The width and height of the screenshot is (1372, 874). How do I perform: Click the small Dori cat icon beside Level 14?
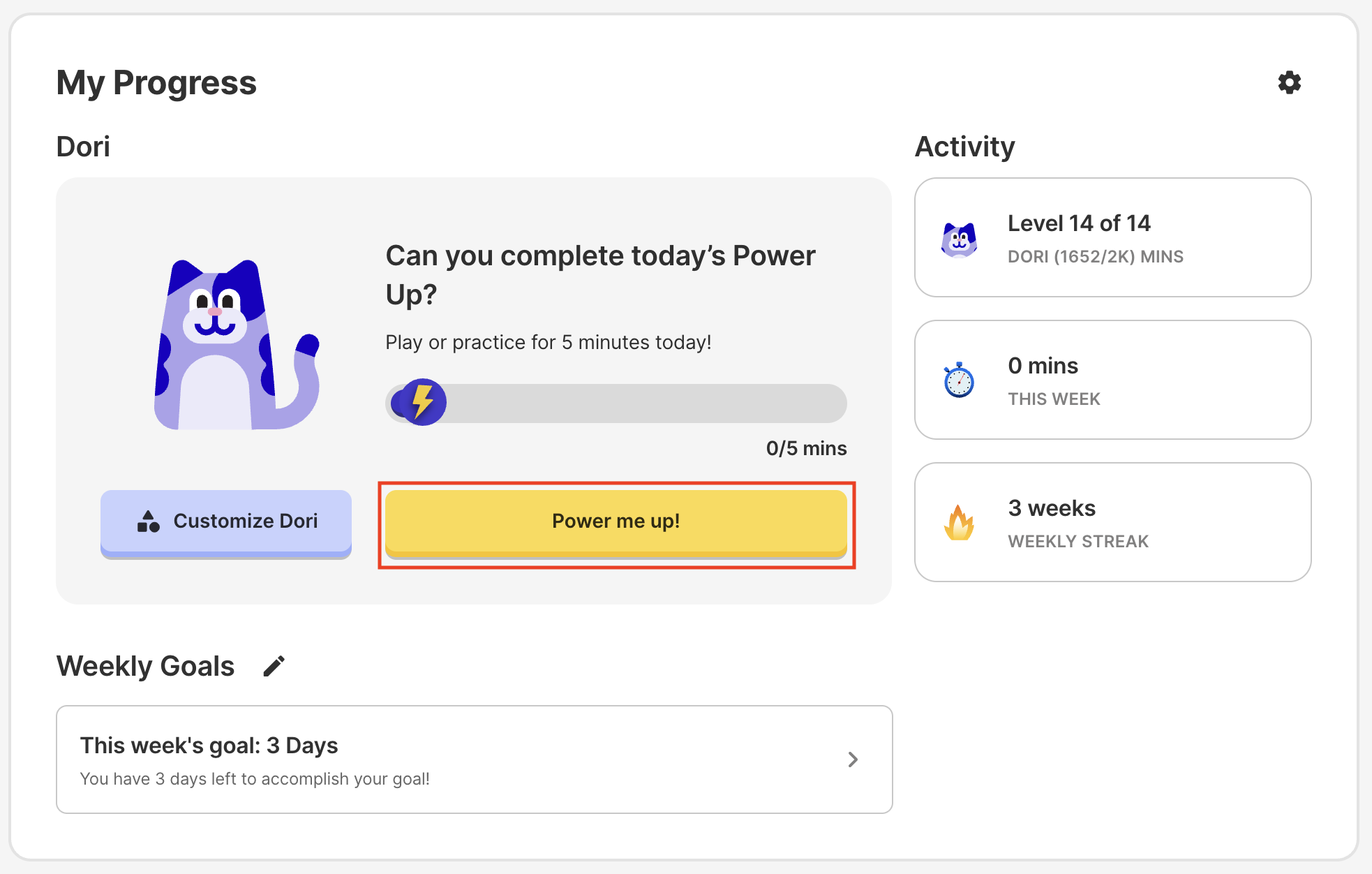tap(959, 239)
